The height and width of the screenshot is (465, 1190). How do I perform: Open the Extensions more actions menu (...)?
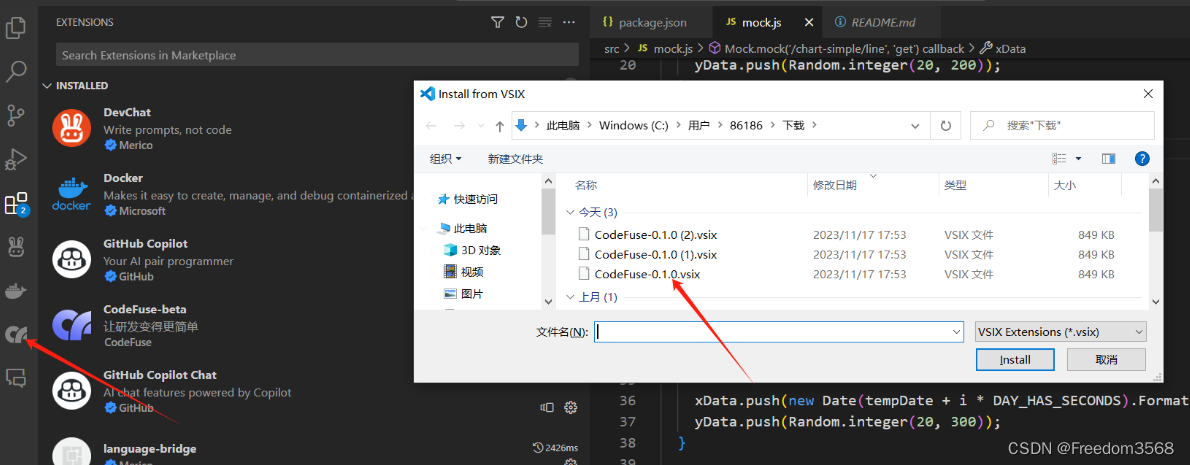[568, 23]
